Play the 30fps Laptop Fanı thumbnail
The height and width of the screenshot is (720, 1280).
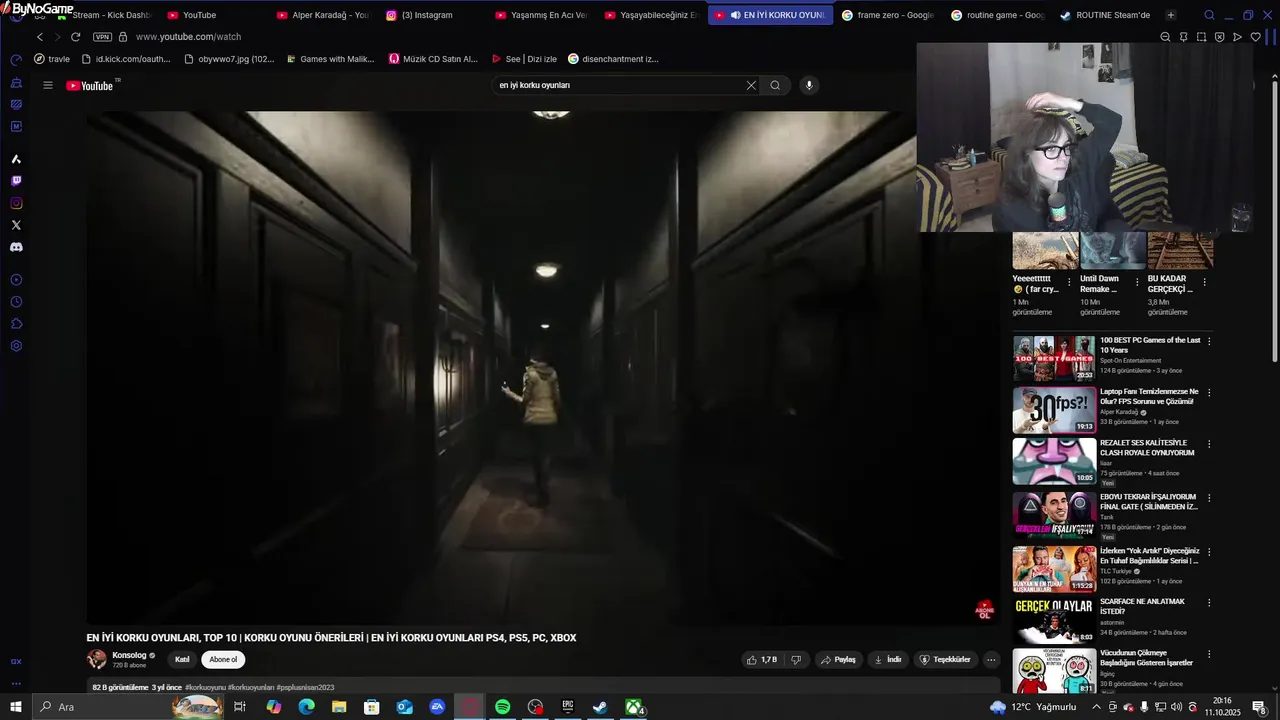click(x=1054, y=410)
